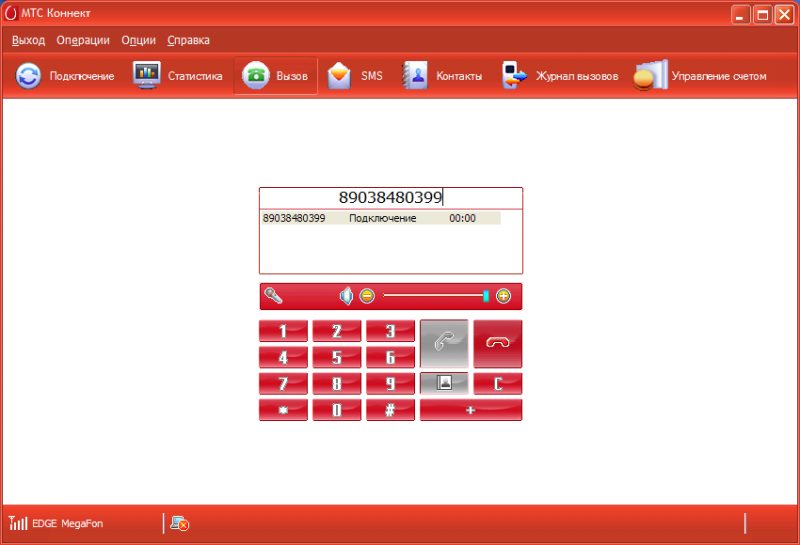This screenshot has height=545, width=800.
Task: Open the Выход menu
Action: click(29, 40)
